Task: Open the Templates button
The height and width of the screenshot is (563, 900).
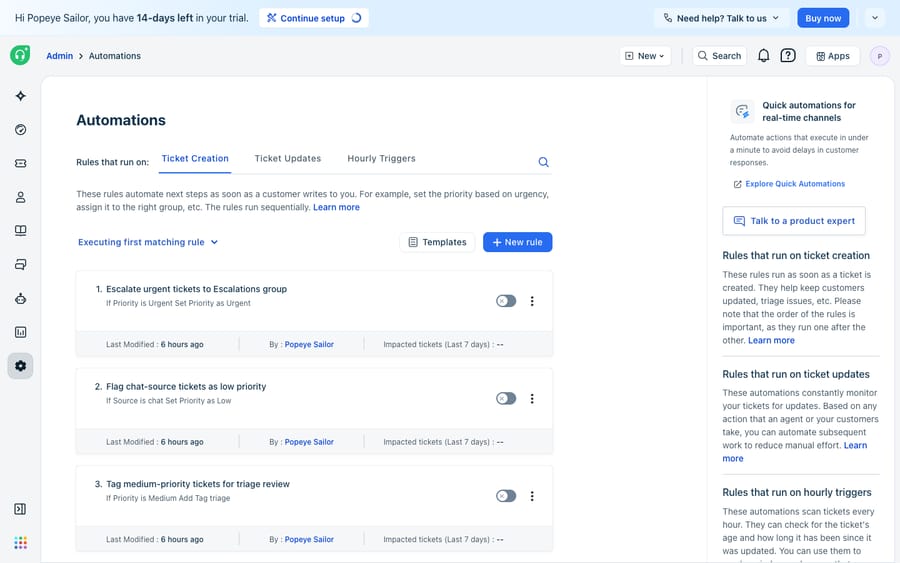Action: click(x=437, y=242)
